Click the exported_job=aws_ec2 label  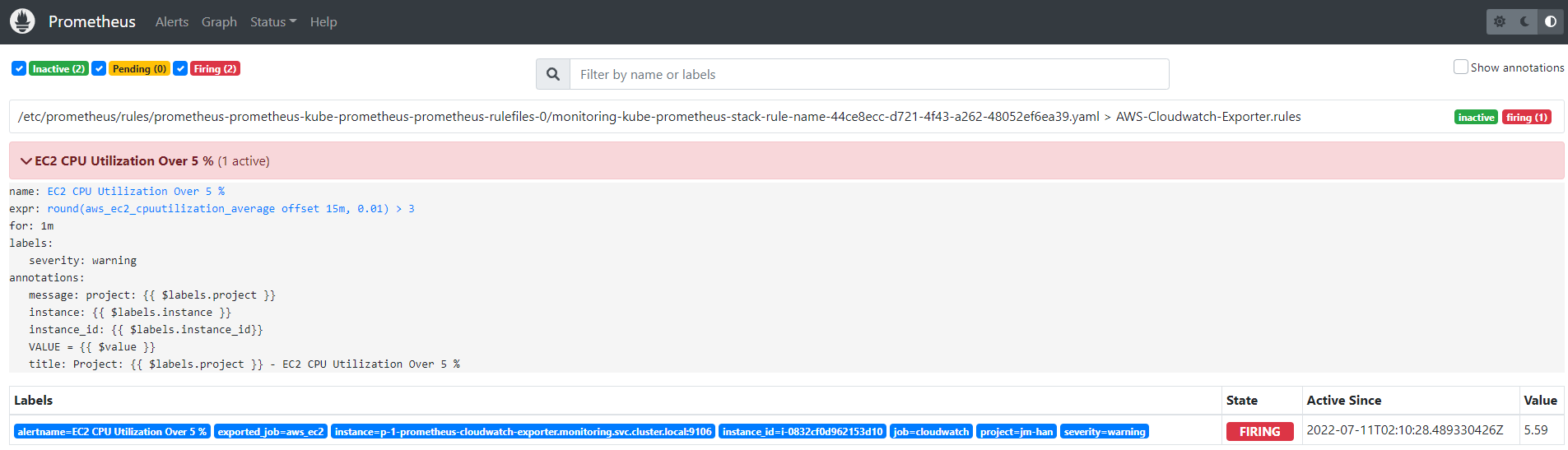click(x=271, y=431)
